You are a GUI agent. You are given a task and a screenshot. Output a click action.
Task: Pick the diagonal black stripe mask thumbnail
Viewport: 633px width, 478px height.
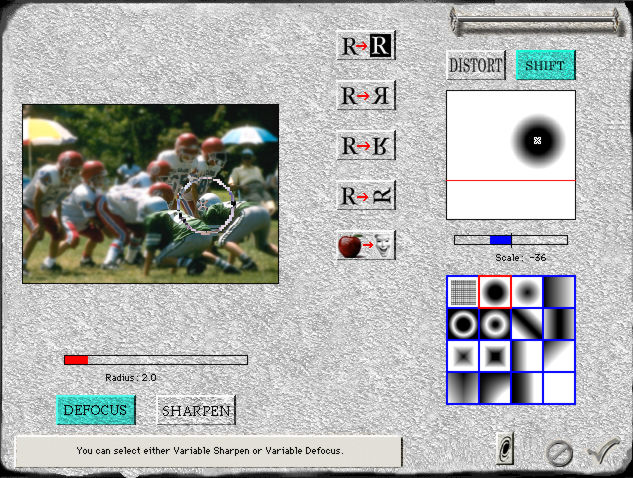click(527, 324)
